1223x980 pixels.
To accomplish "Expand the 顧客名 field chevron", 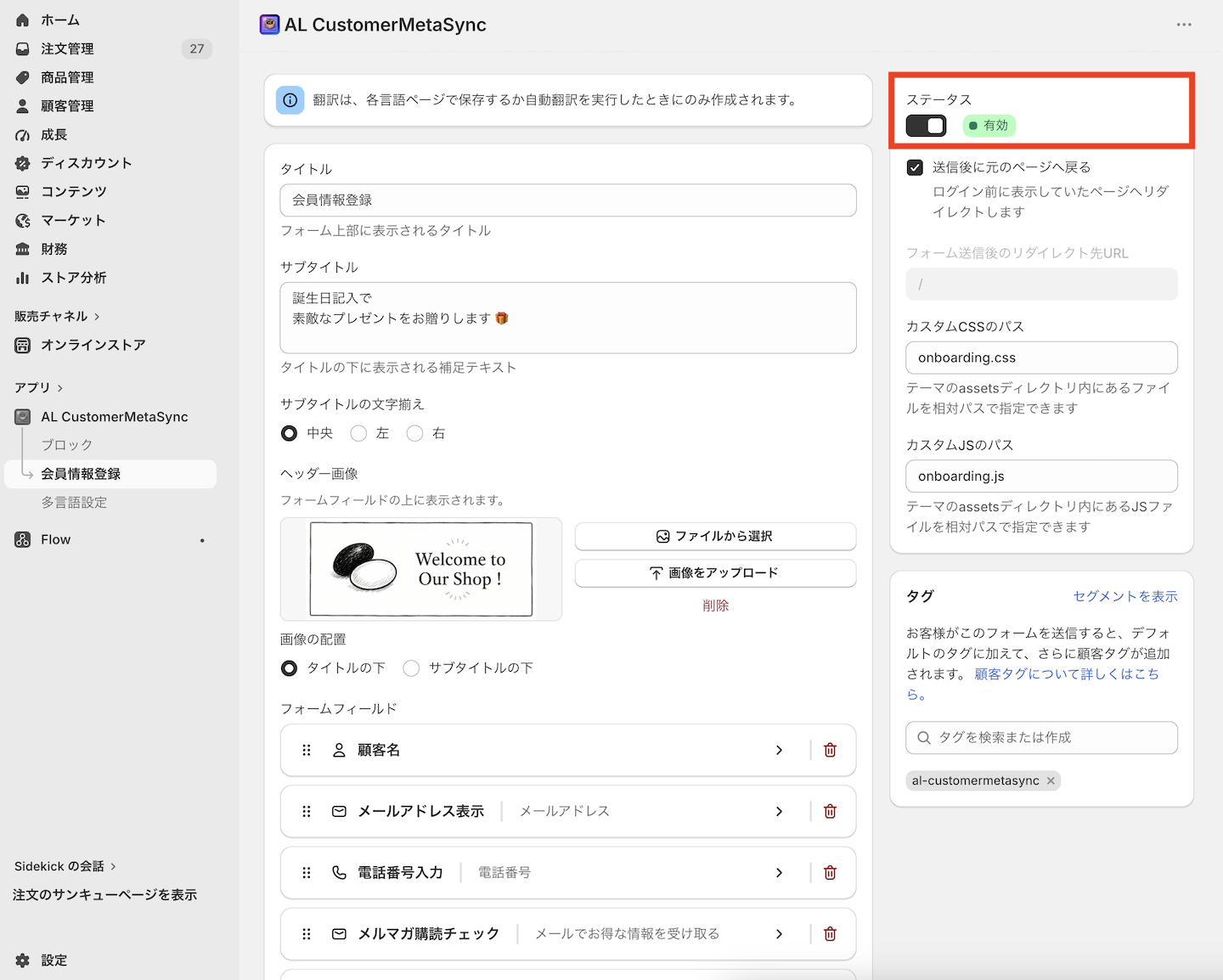I will coord(779,750).
